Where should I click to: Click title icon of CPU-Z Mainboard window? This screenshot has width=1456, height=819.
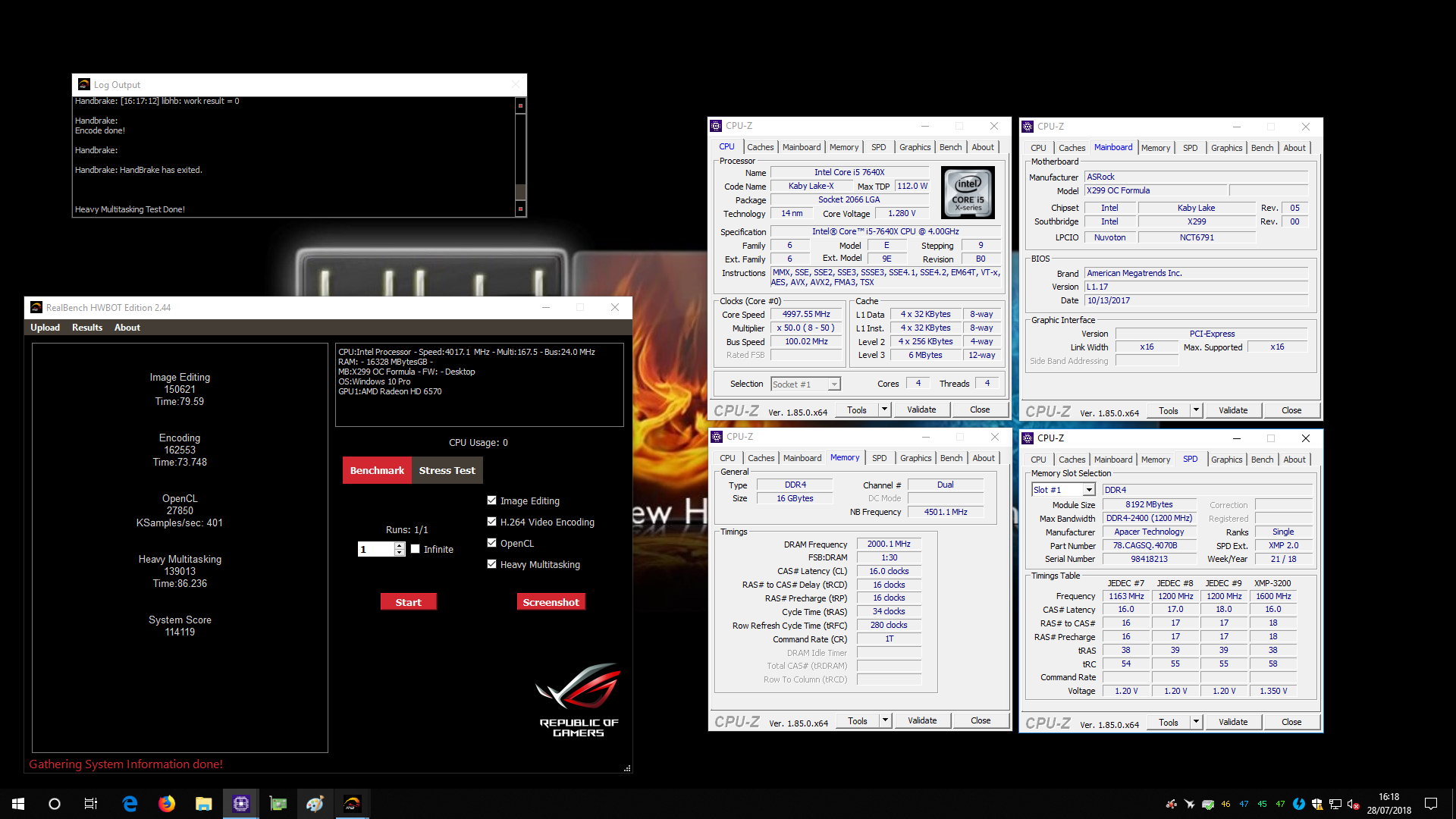pyautogui.click(x=1028, y=127)
